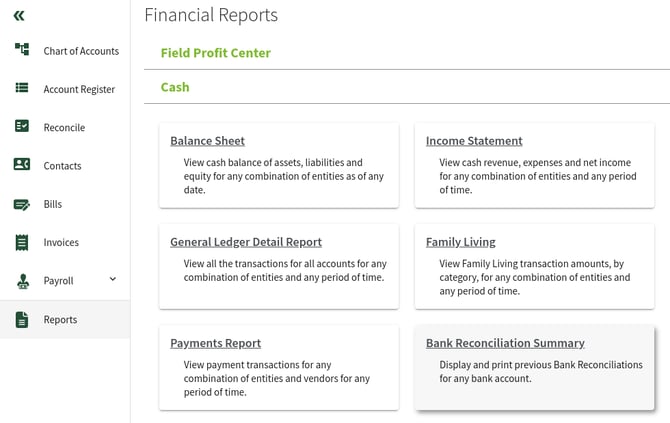The image size is (670, 423).
Task: Click the Bills pencil icon
Action: 22,204
